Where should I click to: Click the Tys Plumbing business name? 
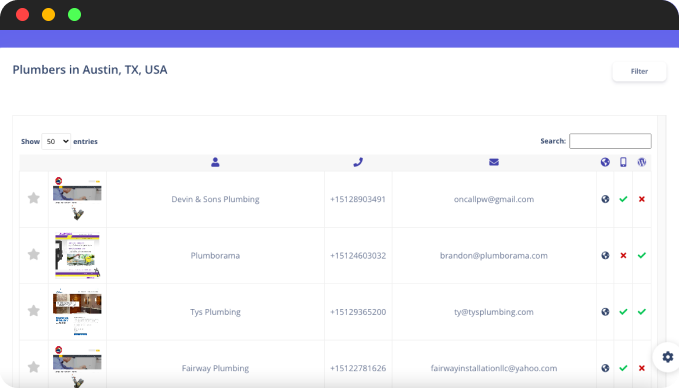[215, 312]
